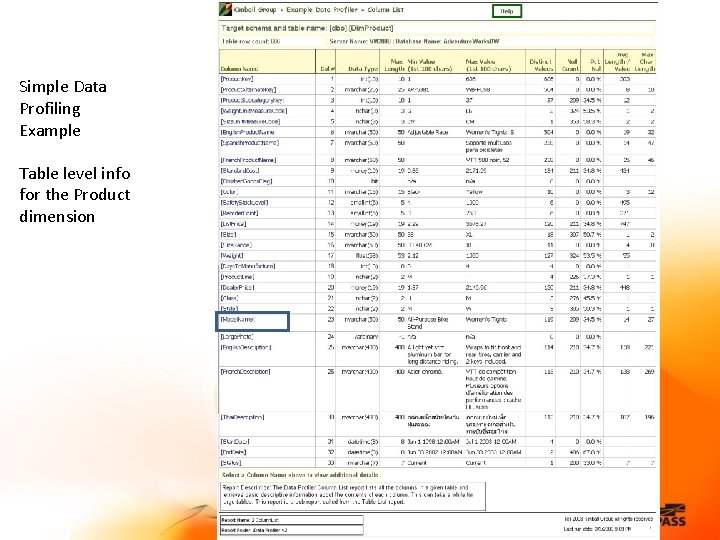720x540 pixels.
Task: Open [DaysToManufacture] column details
Action: pyautogui.click(x=248, y=266)
